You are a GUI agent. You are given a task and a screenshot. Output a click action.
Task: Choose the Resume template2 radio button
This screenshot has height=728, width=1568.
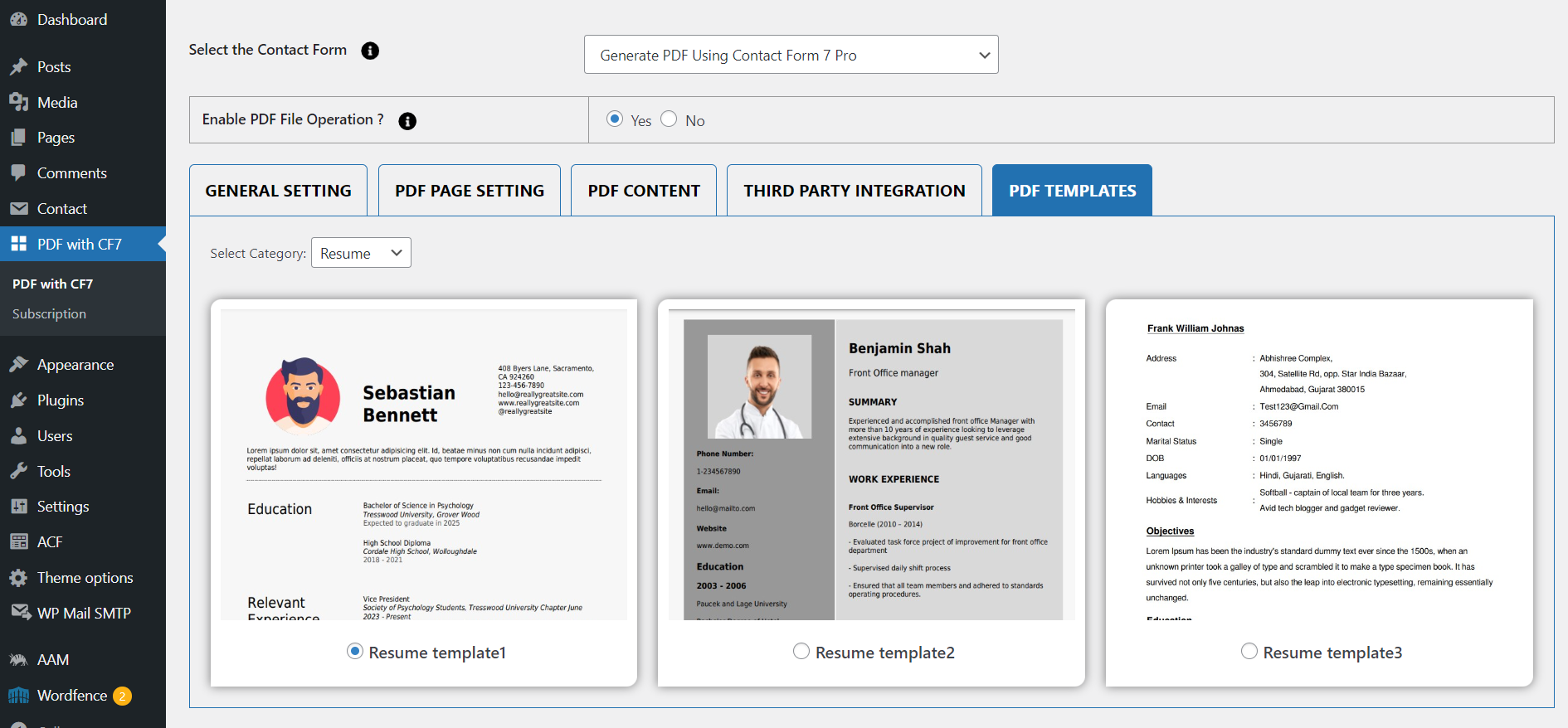coord(801,652)
